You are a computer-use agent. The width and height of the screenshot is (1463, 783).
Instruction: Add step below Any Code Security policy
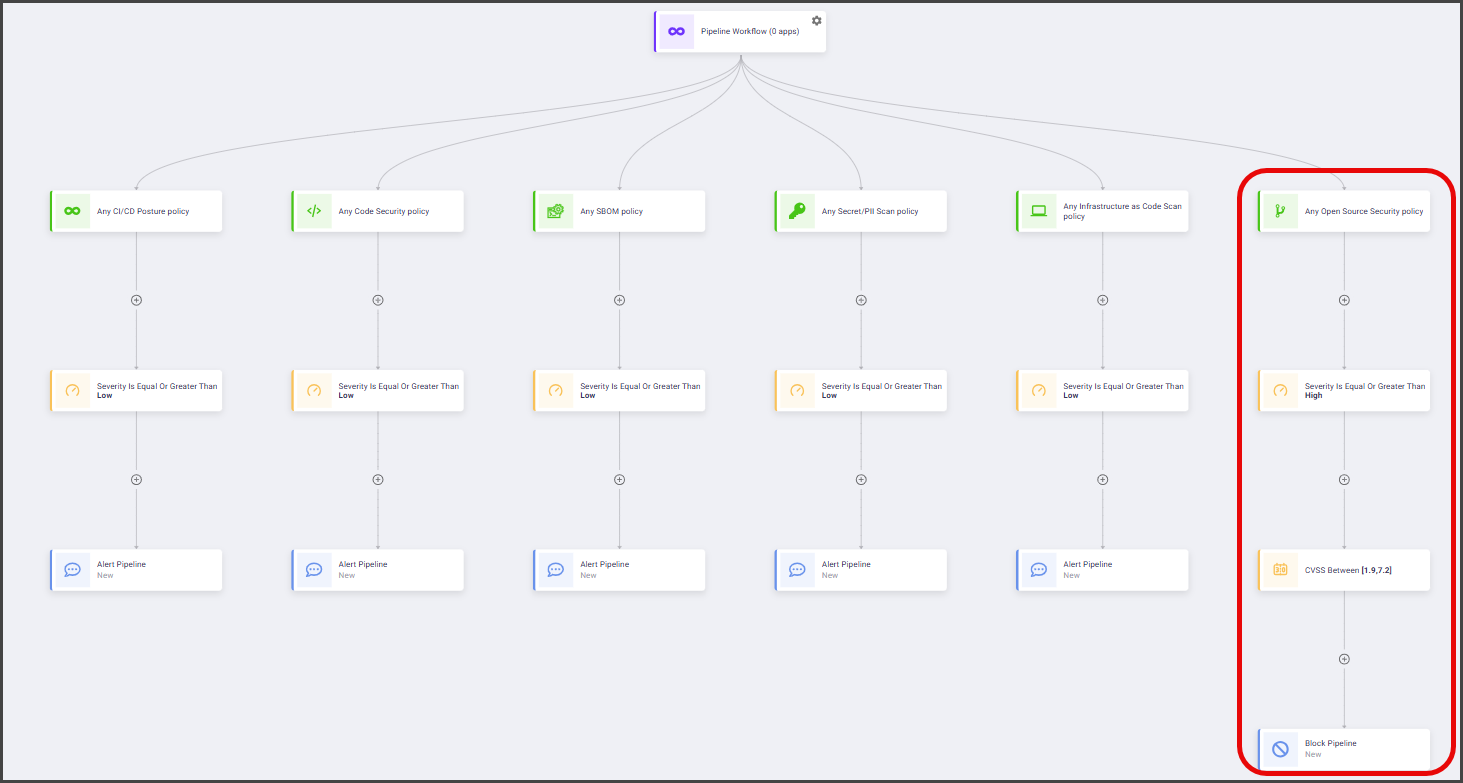point(378,300)
